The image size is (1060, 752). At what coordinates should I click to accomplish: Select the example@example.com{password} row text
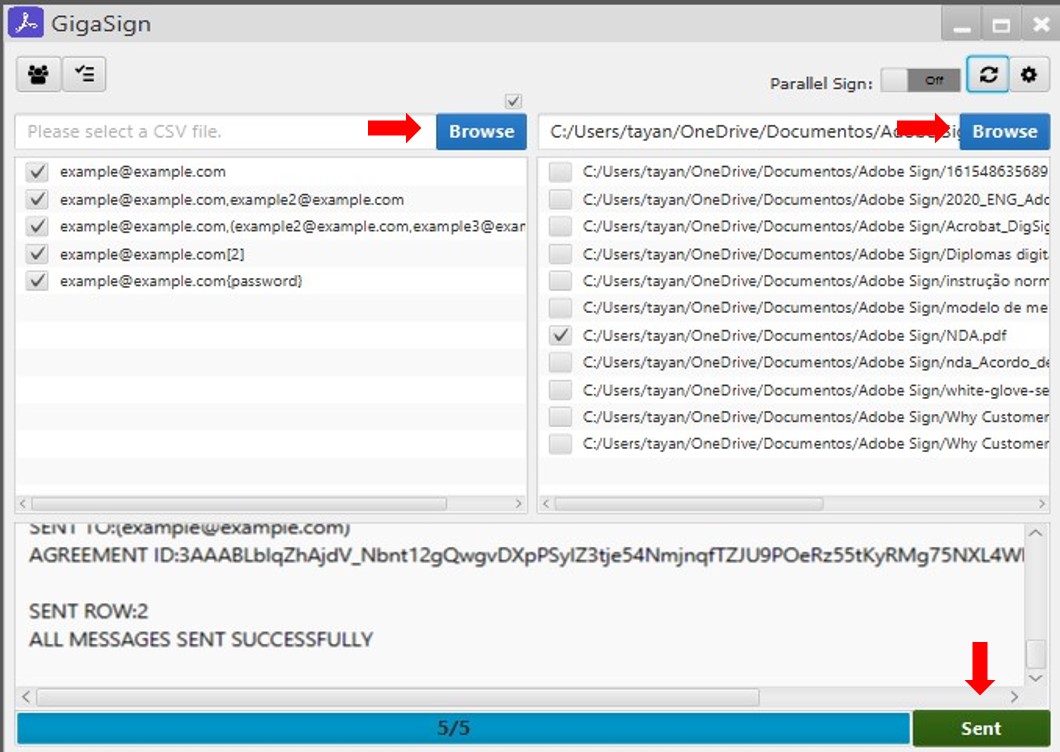(x=181, y=281)
